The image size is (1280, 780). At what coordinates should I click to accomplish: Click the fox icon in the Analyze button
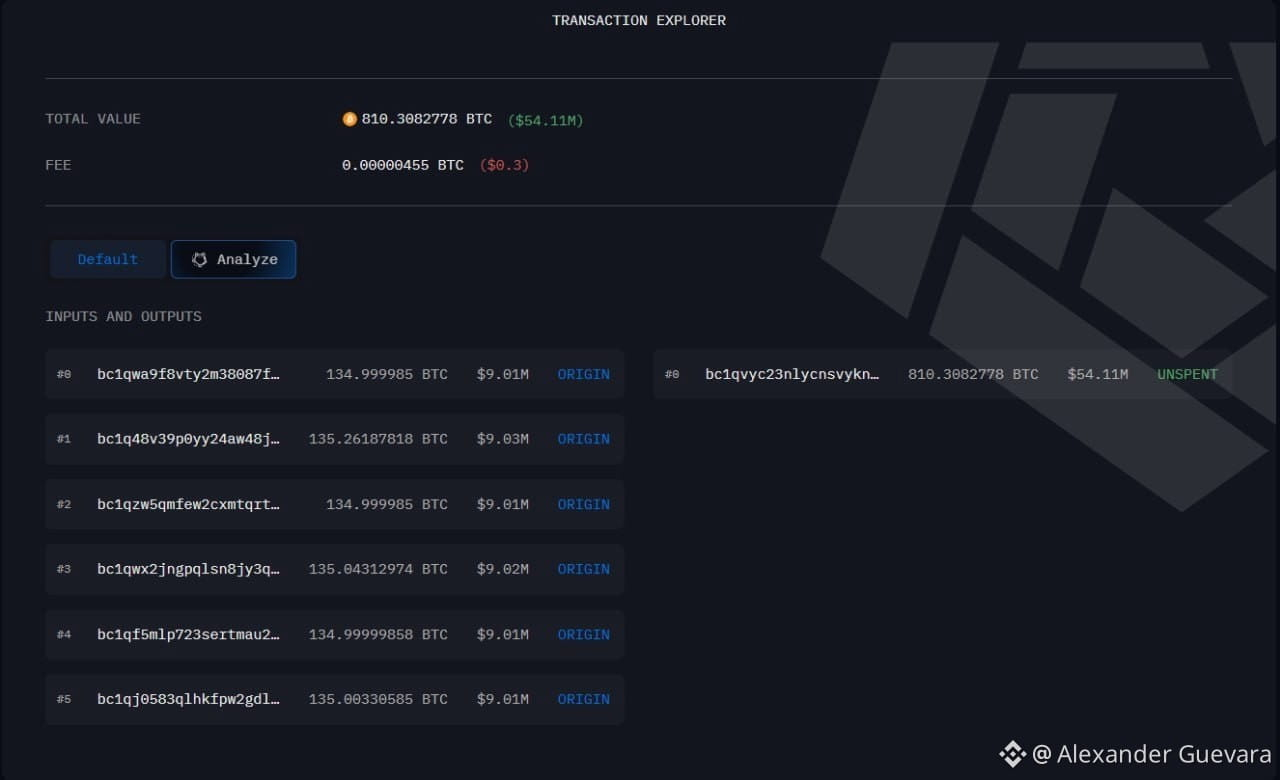click(x=199, y=259)
